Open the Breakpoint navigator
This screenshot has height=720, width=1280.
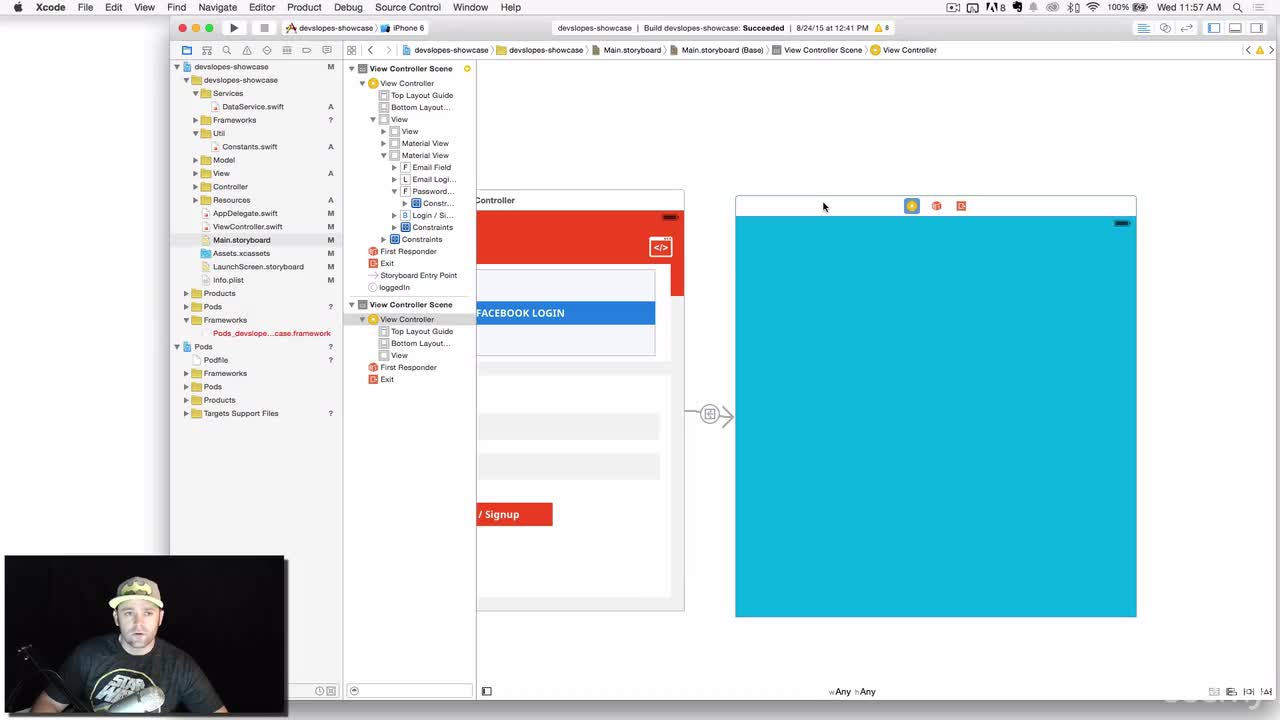[x=307, y=50]
